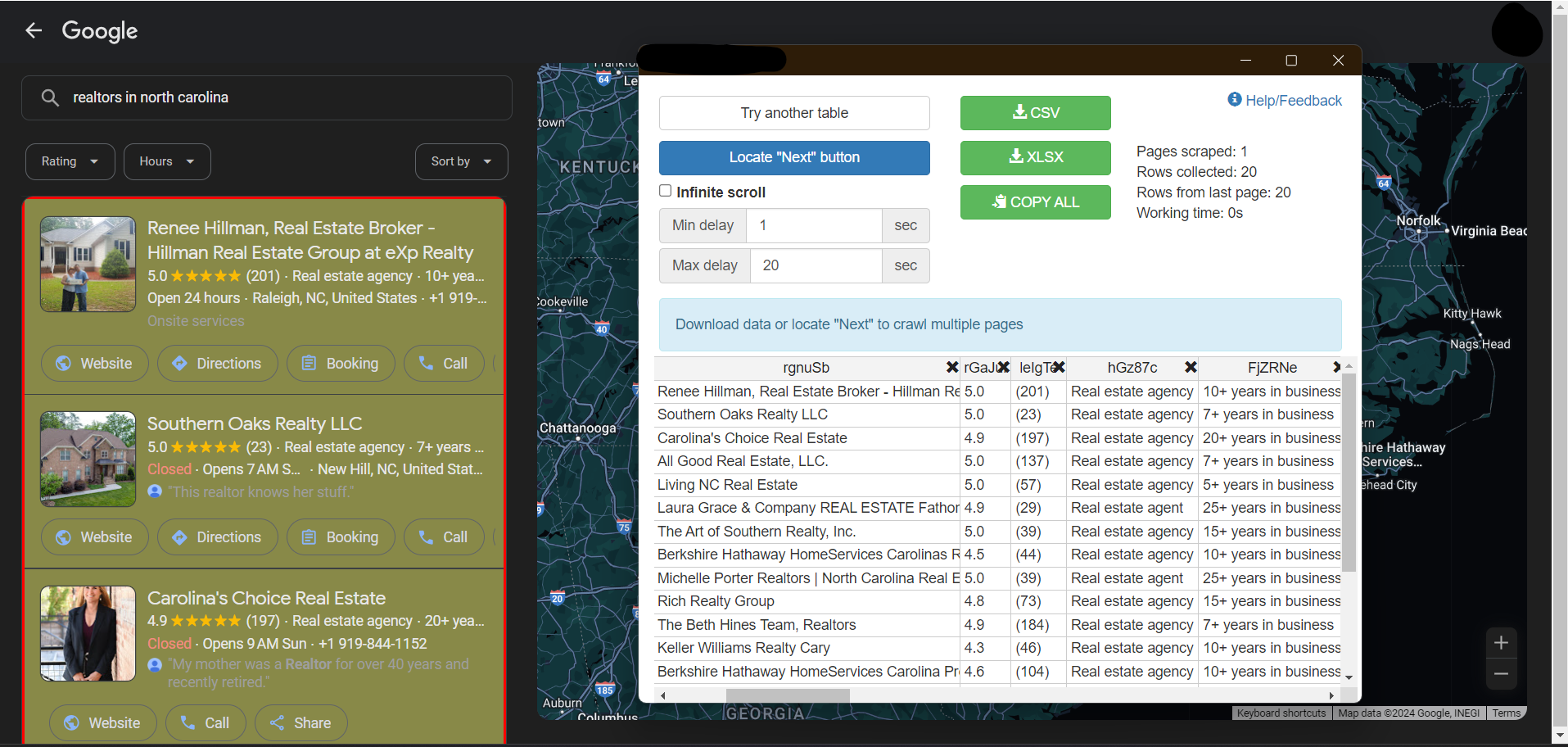Select the Rich Realty Group cell
The height and width of the screenshot is (747, 1568).
pos(807,601)
